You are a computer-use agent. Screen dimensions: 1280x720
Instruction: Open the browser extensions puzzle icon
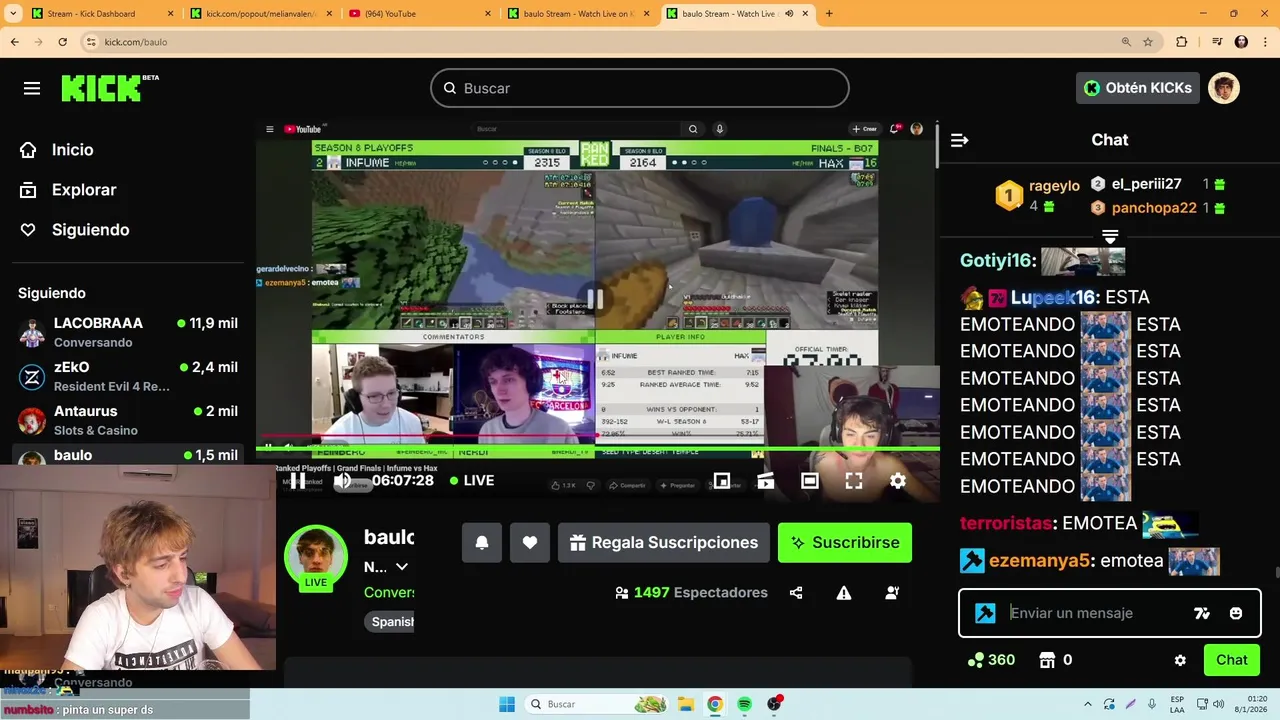[1182, 42]
